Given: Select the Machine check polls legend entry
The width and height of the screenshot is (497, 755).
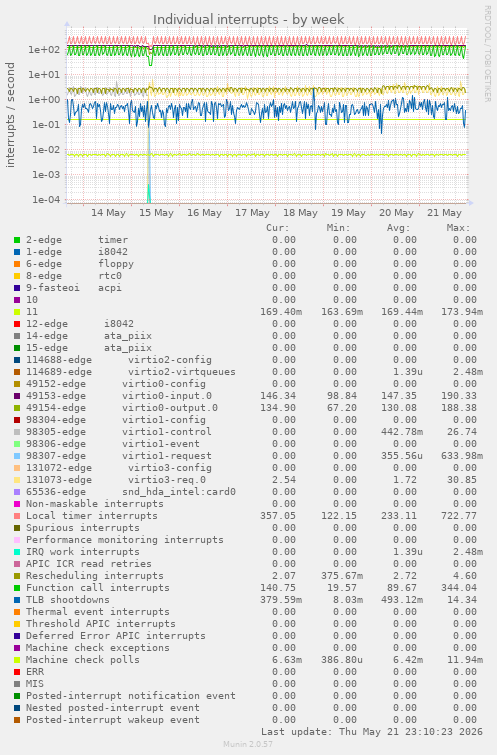Looking at the screenshot, I should (83, 660).
